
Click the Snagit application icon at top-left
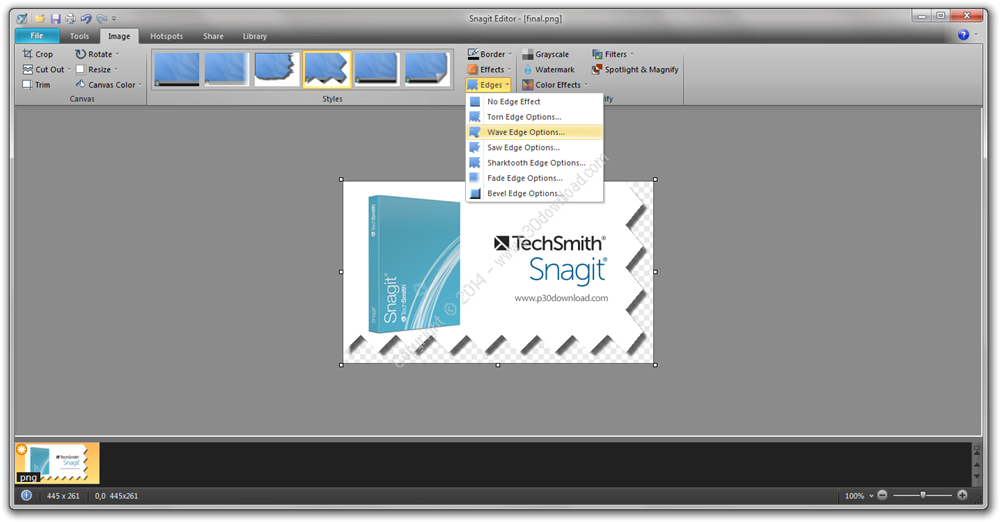tap(22, 19)
